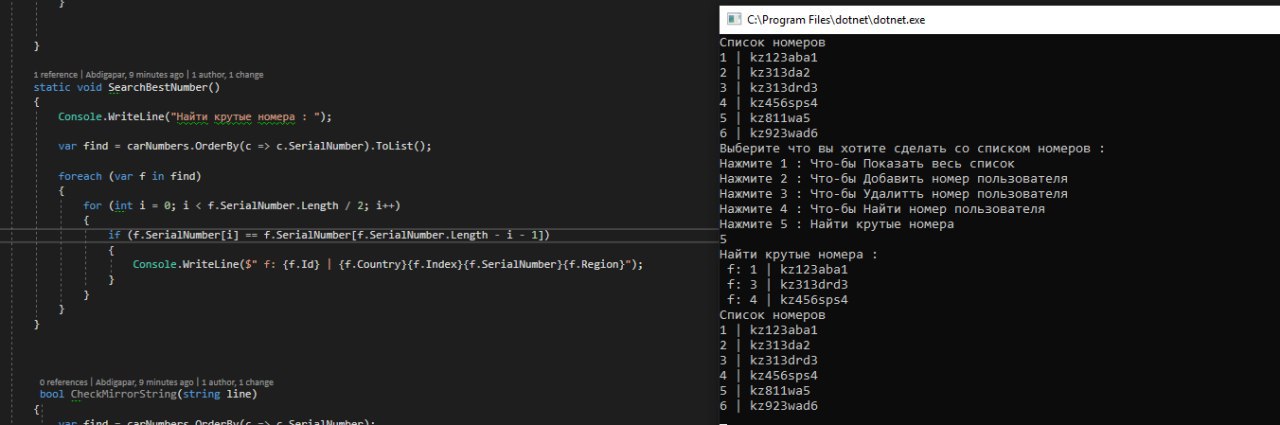Click console line 'Нажмите 4 : Что-бы Найти номер'
Viewport: 1280px width, 425px height.
pyautogui.click(x=882, y=209)
